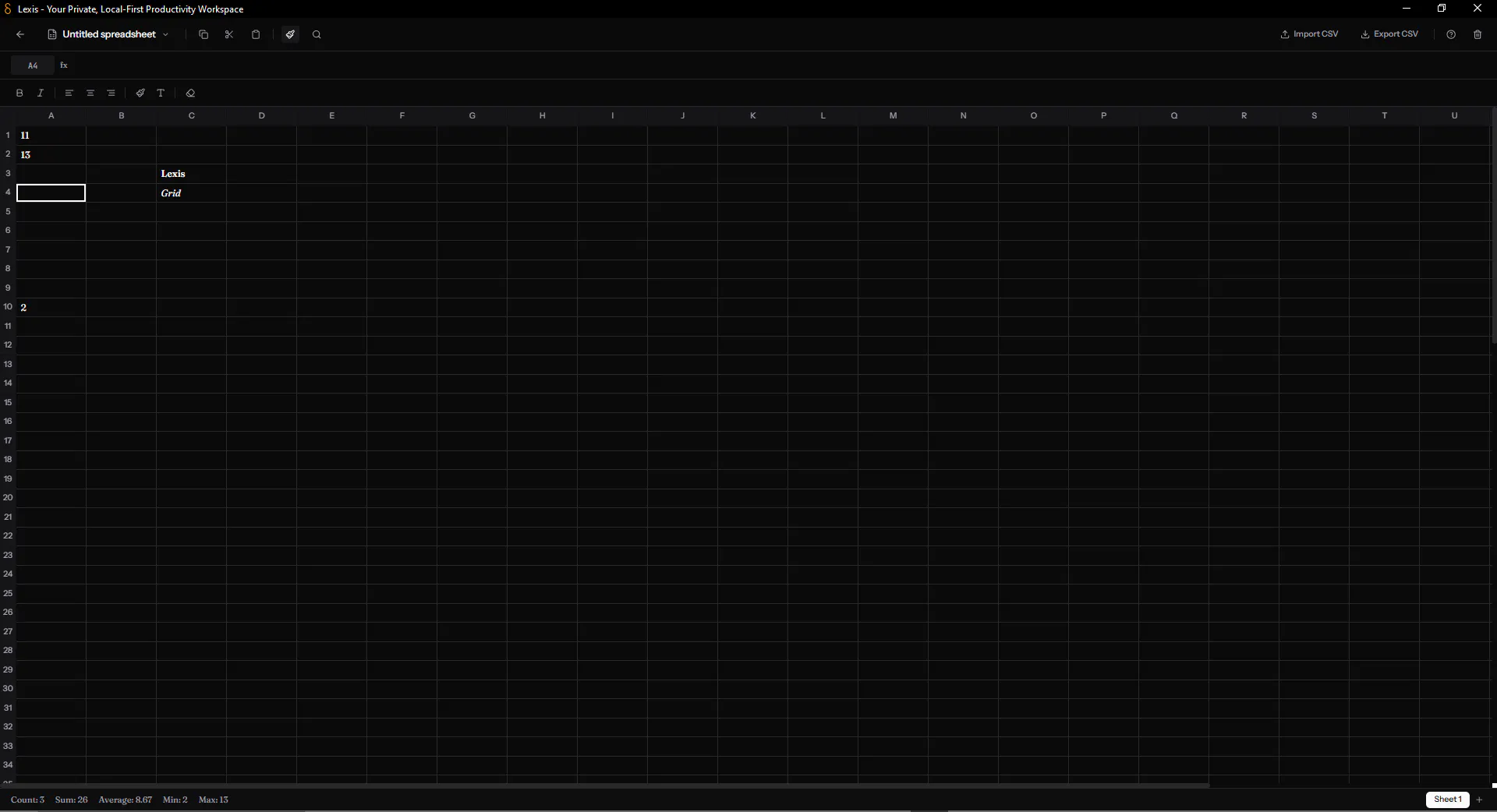Screen dimensions: 1497x812
Task: Switch to the Sheet1 tab
Action: tap(1448, 800)
